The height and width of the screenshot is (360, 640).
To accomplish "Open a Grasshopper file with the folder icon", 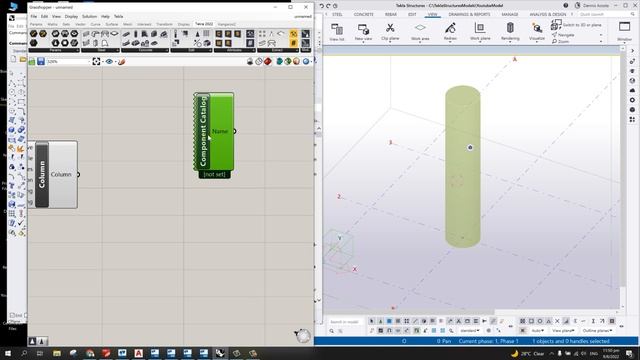I will (32, 61).
